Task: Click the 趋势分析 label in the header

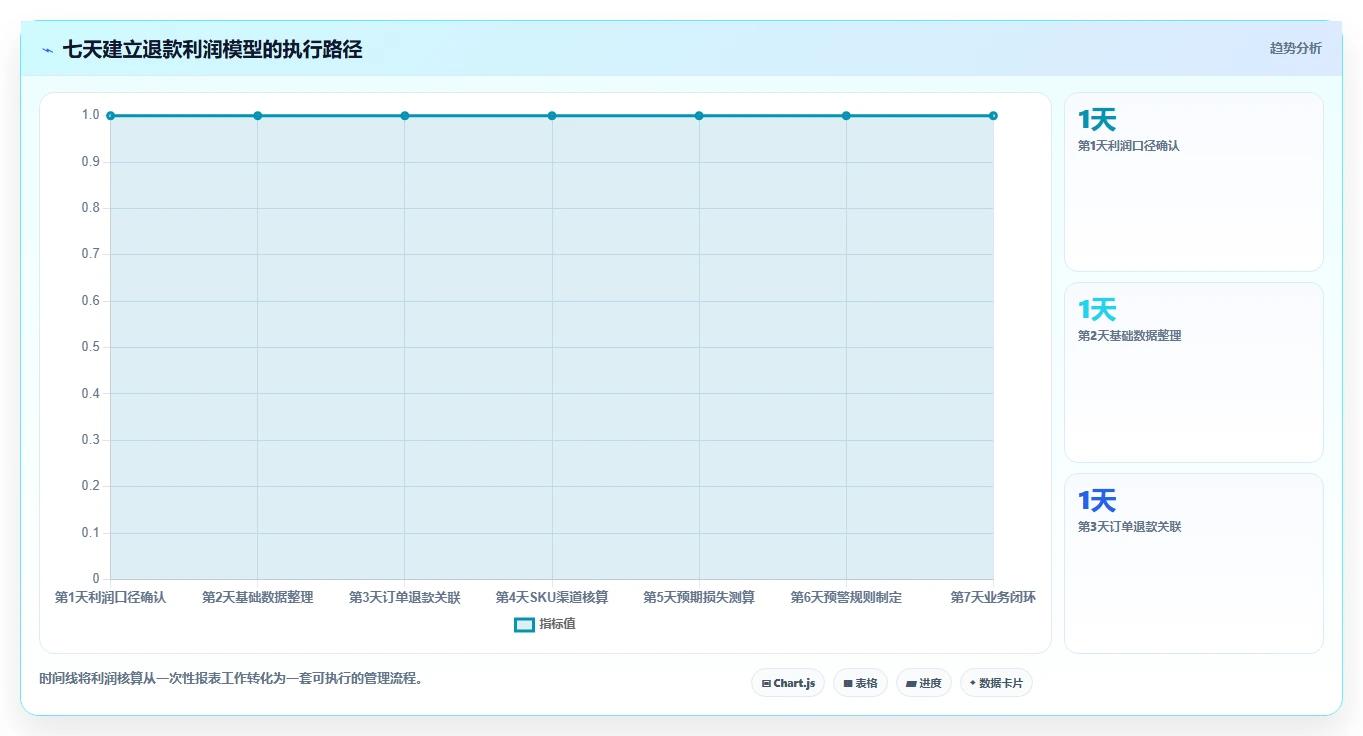Action: (x=1295, y=48)
